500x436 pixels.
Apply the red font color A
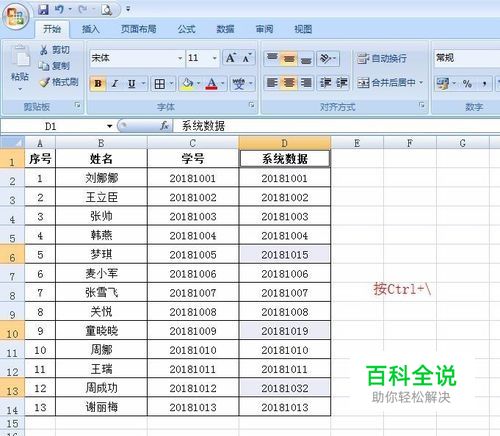[x=212, y=84]
